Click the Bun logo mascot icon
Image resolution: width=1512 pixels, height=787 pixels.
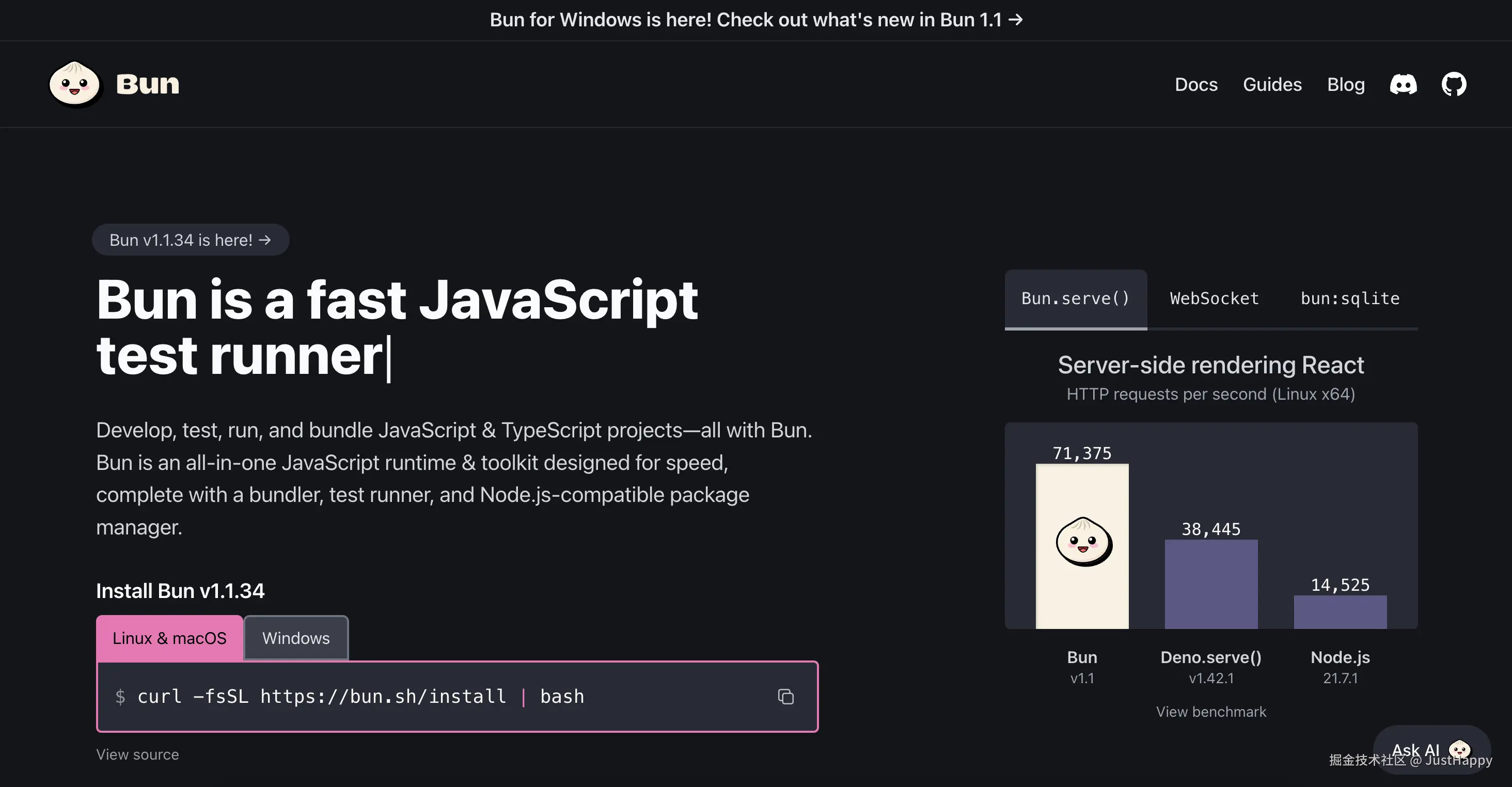(x=74, y=84)
